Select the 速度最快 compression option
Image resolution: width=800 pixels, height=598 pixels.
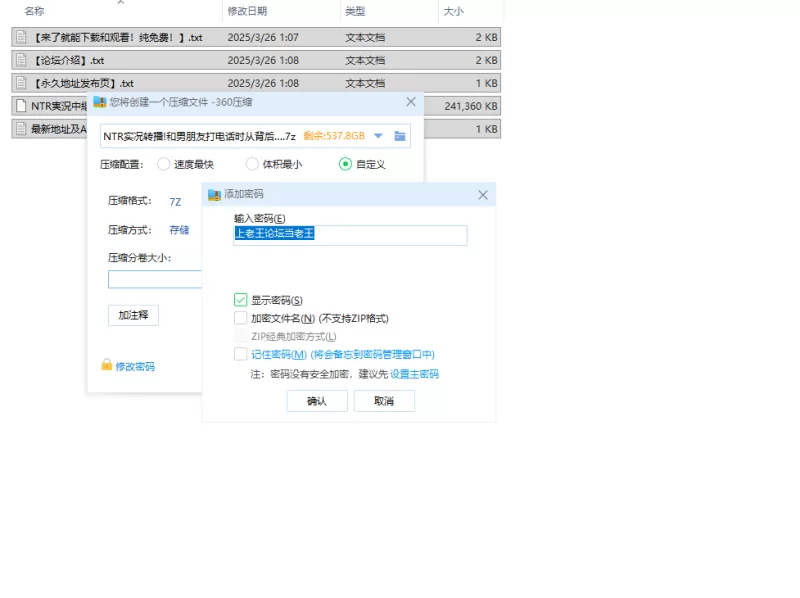[163, 164]
